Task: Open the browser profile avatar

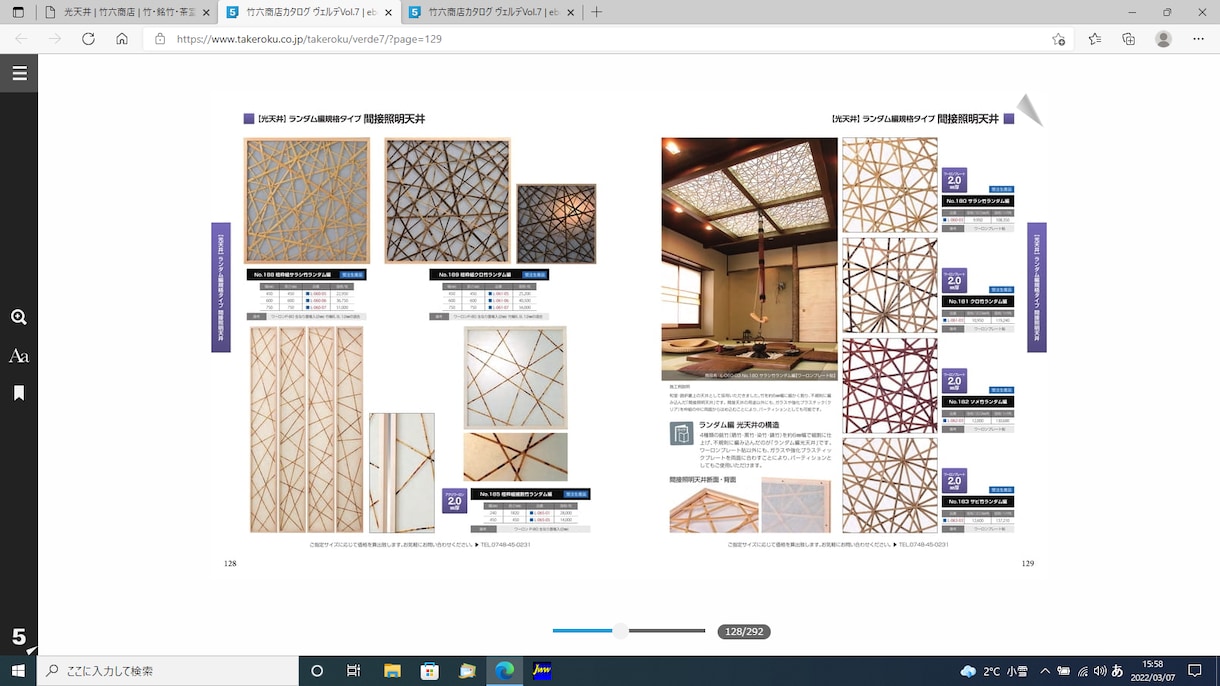Action: tap(1163, 39)
